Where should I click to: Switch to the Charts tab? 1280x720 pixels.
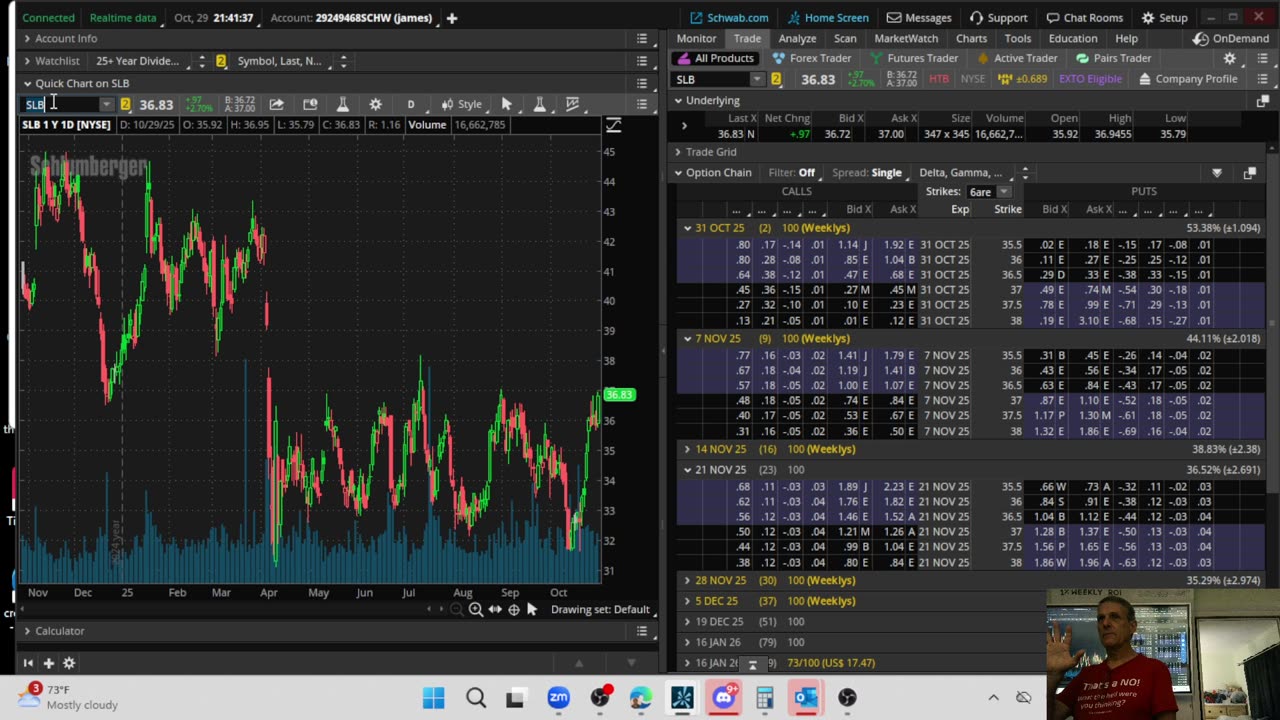pyautogui.click(x=970, y=39)
